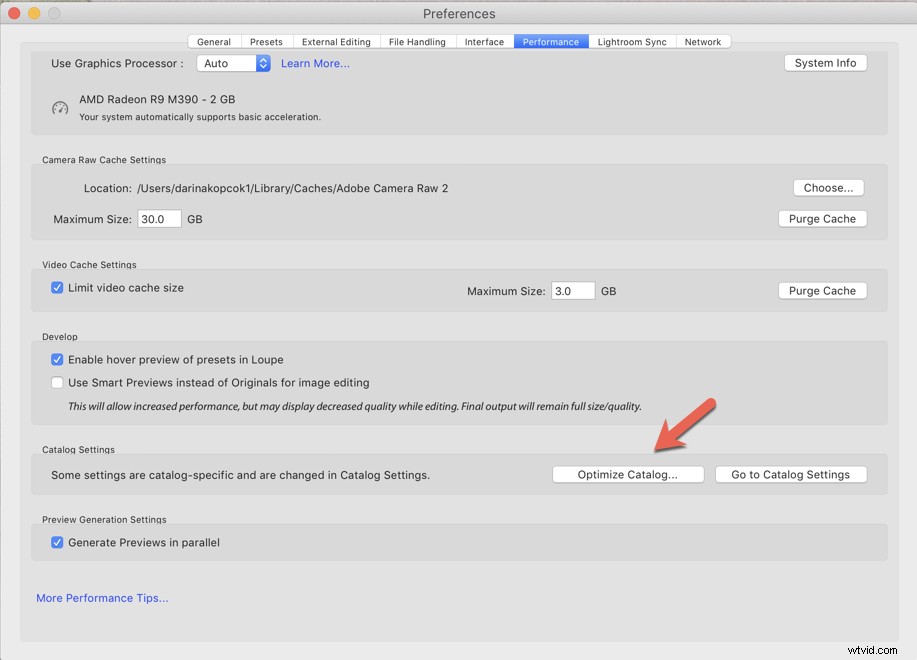Toggle Limit video cache size
The height and width of the screenshot is (660, 917).
57,287
